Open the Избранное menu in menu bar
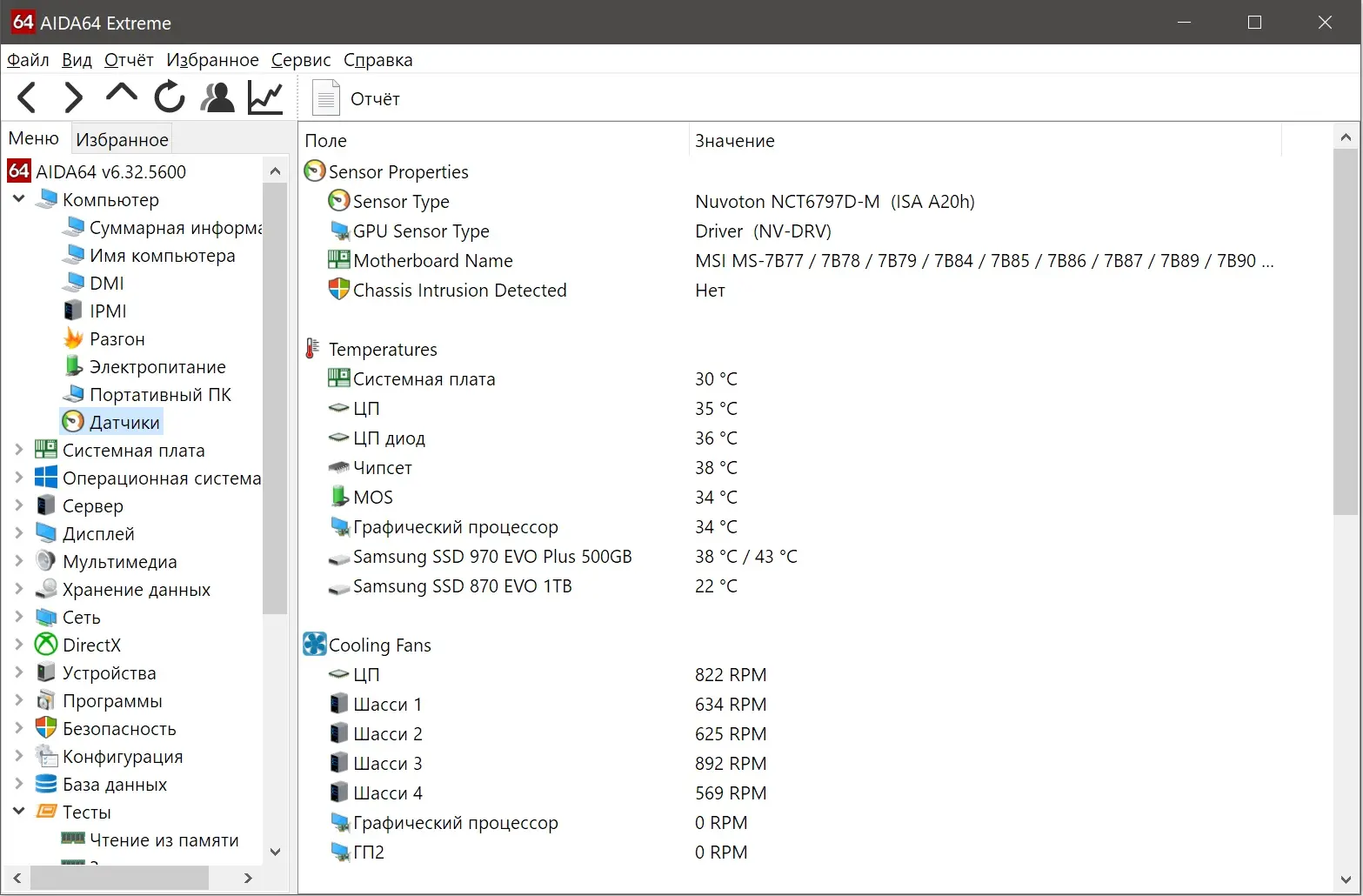The width and height of the screenshot is (1363, 896). (212, 60)
